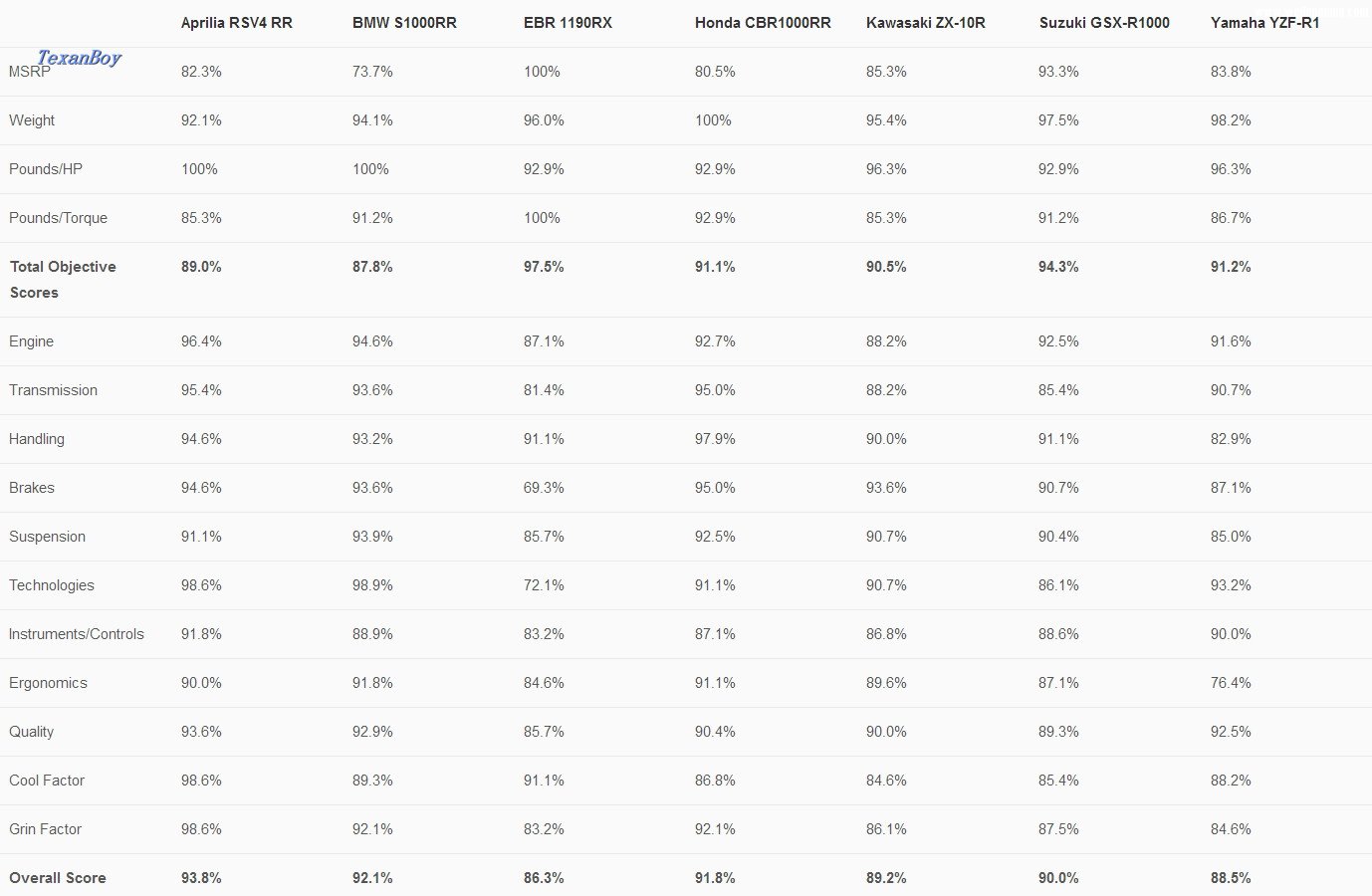The height and width of the screenshot is (896, 1372).
Task: Click the Cool Factor row label
Action: coord(47,781)
